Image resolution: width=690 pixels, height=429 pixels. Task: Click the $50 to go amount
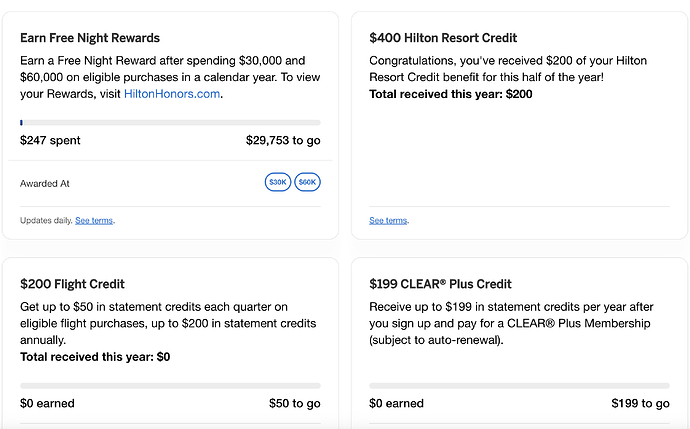[x=295, y=404]
